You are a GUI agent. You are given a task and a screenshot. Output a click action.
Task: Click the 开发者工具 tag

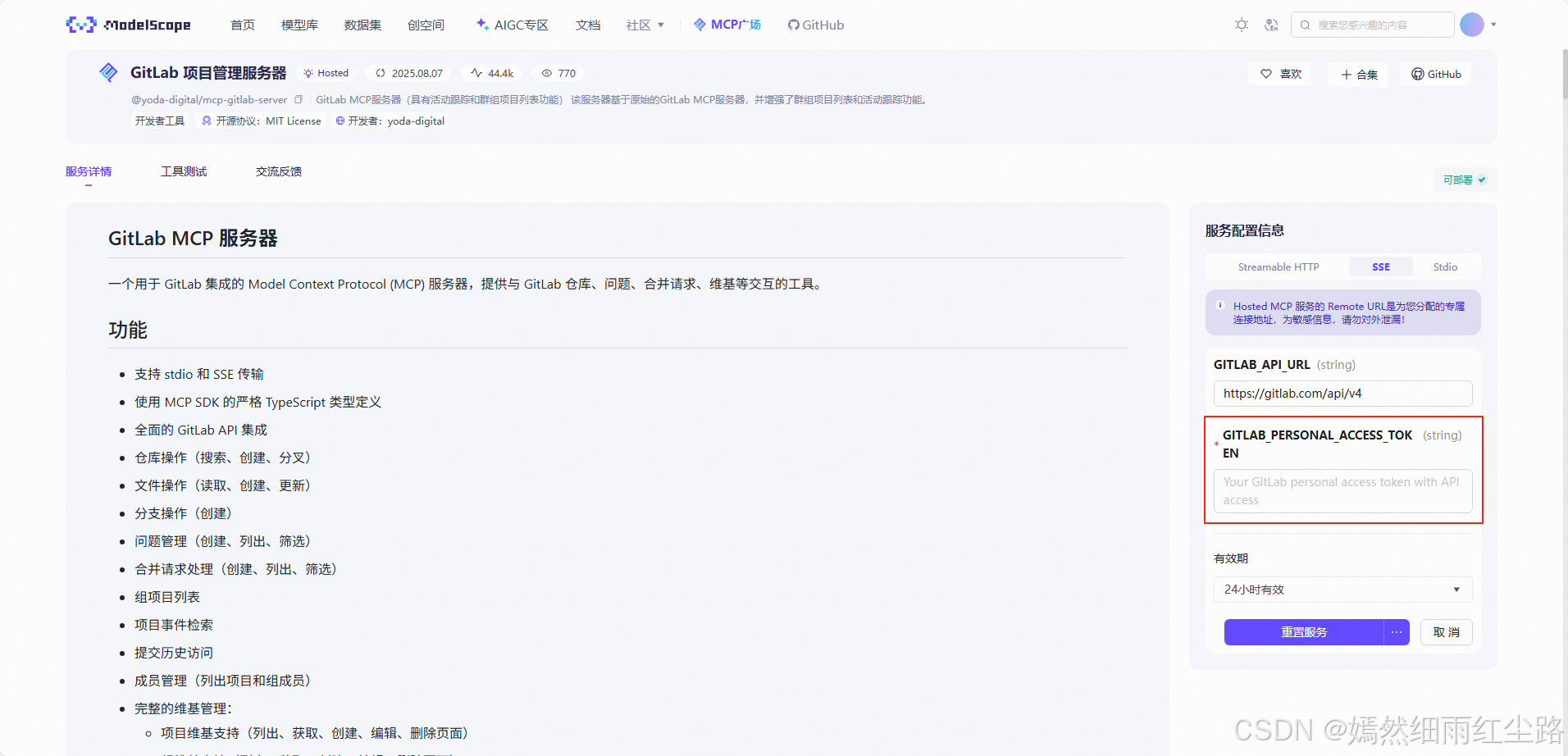pyautogui.click(x=160, y=121)
